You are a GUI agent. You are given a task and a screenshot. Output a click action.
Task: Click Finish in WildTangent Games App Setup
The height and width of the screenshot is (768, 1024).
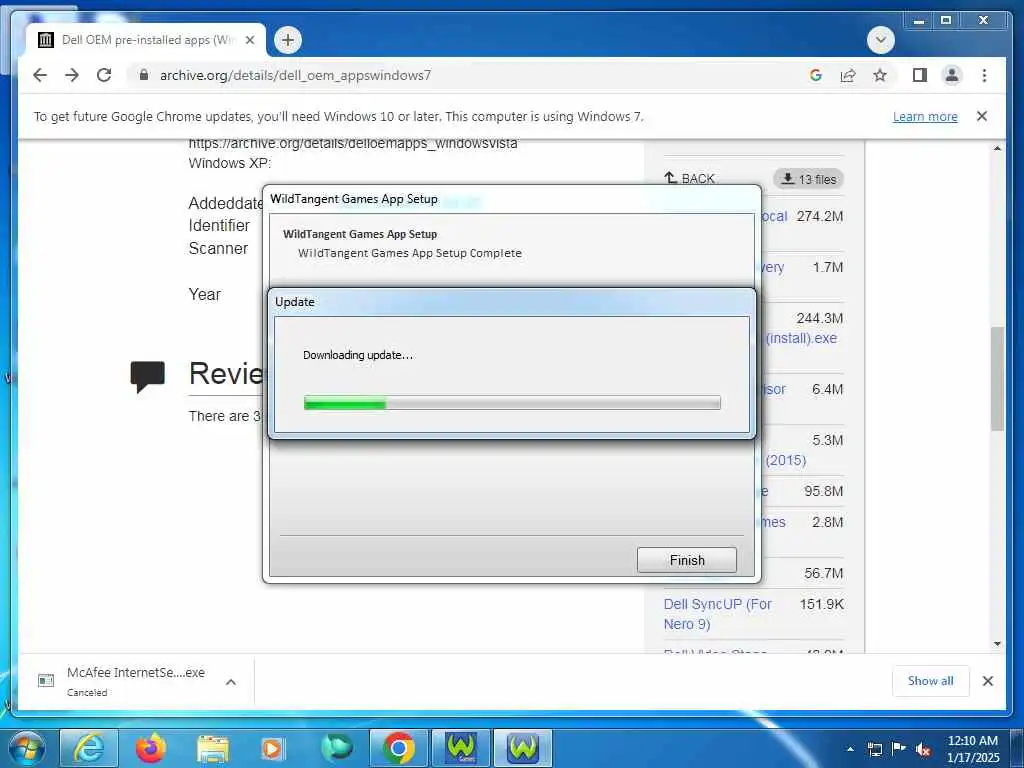click(686, 560)
